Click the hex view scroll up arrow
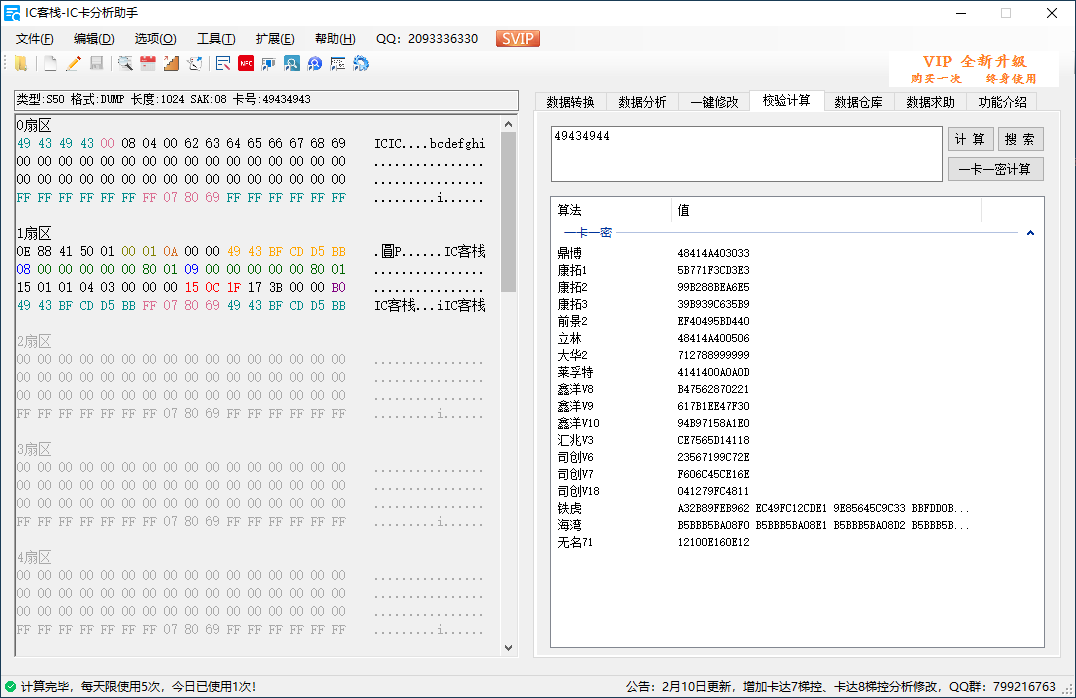 pyautogui.click(x=508, y=124)
